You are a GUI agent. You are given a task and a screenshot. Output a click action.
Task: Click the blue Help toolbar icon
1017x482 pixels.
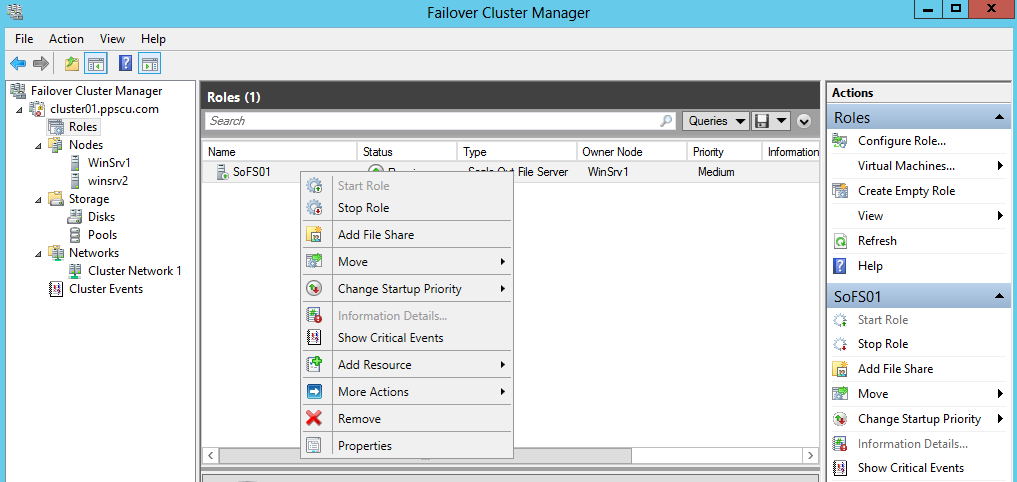pyautogui.click(x=126, y=64)
